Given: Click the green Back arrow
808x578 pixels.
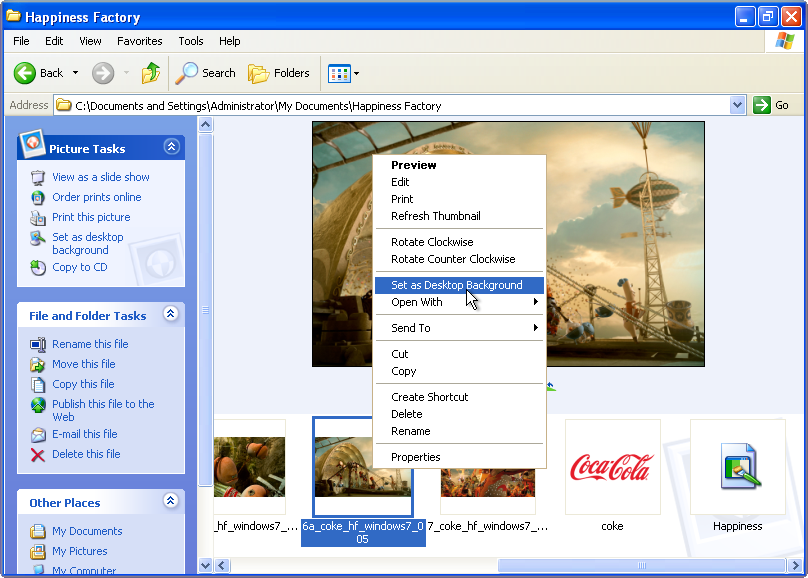Looking at the screenshot, I should tap(27, 72).
